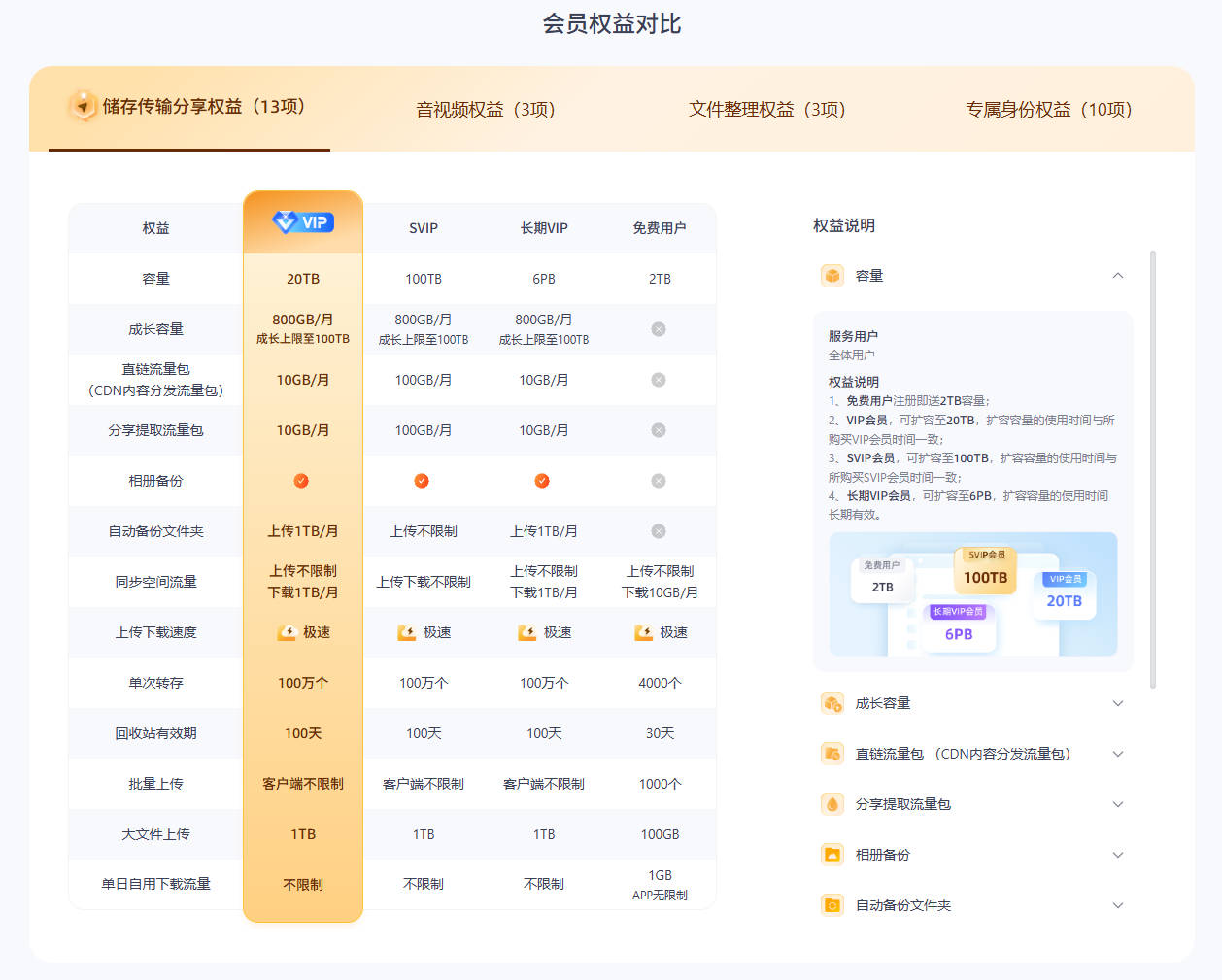Click the gray cross for 免费用户 成长容量
Screen dimensions: 1222x980
tap(659, 328)
